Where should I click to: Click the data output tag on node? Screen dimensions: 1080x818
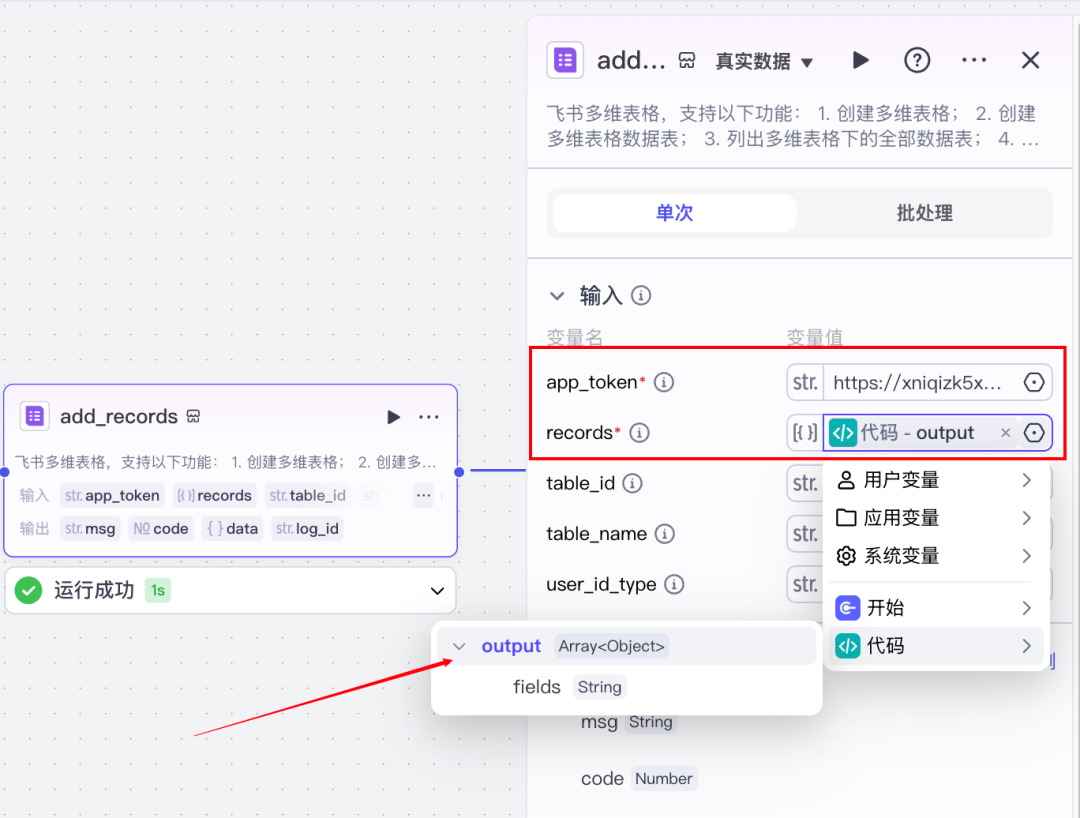[232, 528]
